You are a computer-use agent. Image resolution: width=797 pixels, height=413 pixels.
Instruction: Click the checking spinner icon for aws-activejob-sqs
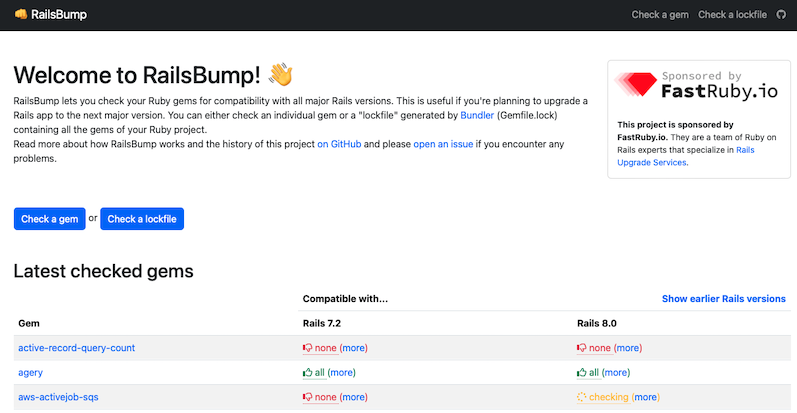coord(581,397)
